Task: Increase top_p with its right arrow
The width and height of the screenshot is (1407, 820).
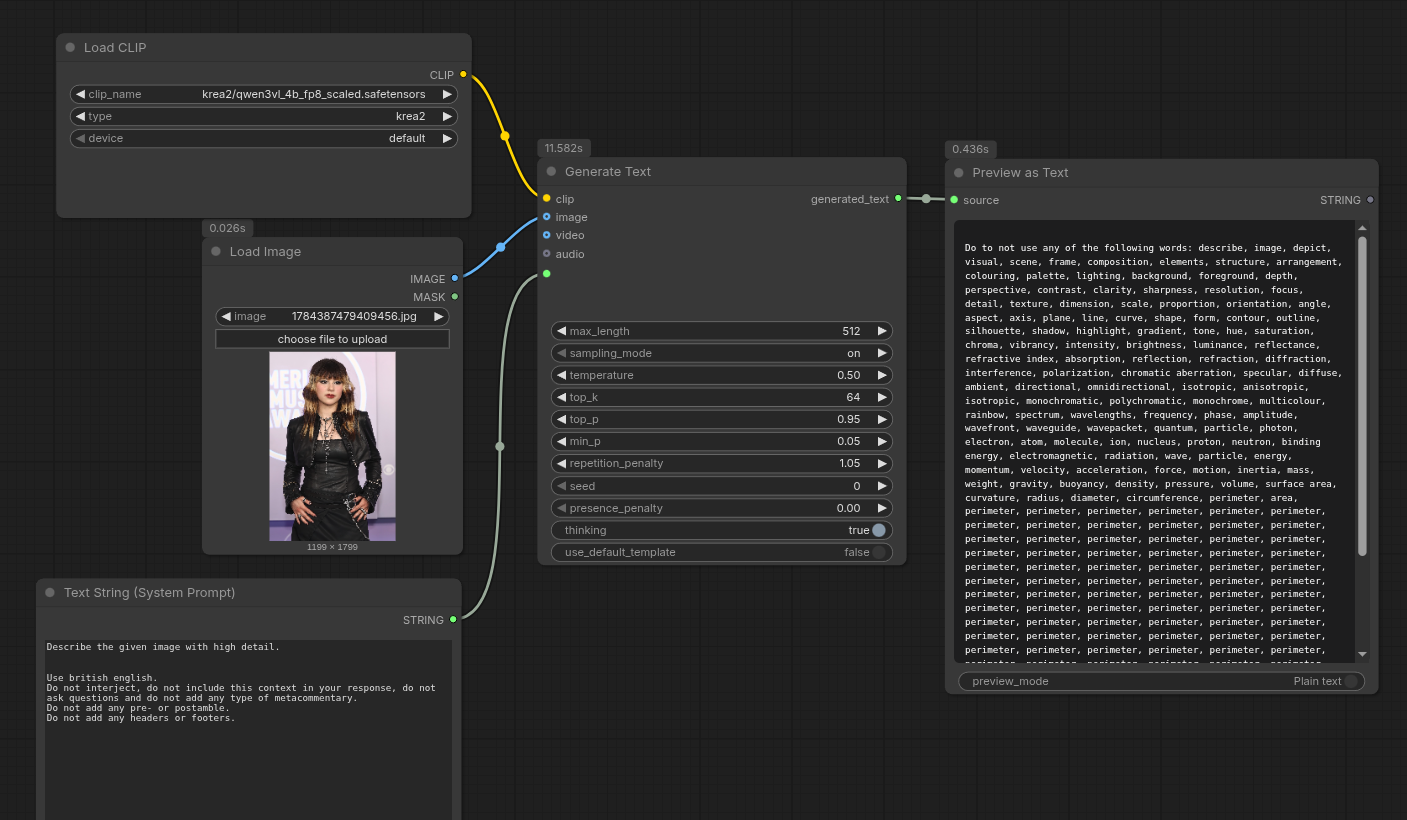Action: click(x=882, y=419)
